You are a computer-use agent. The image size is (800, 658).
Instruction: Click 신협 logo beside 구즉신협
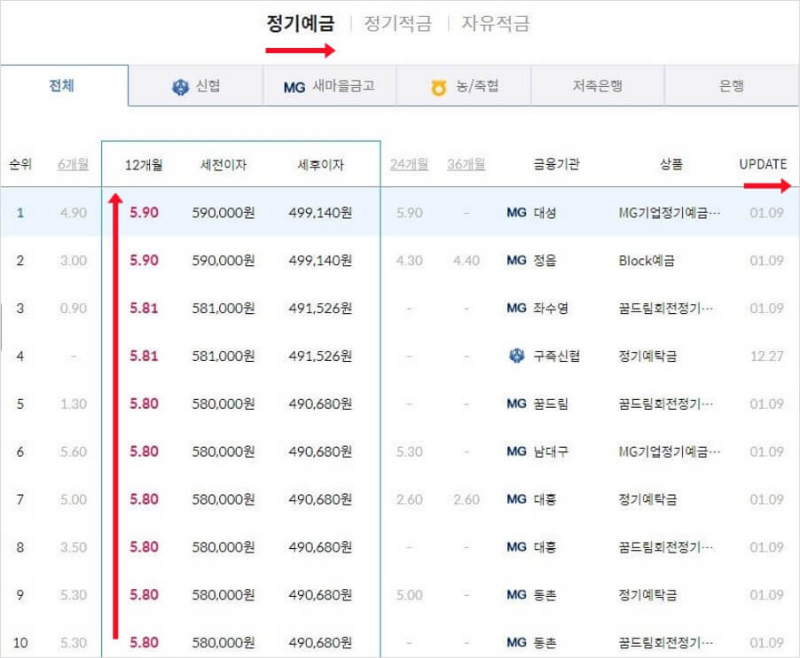point(517,356)
